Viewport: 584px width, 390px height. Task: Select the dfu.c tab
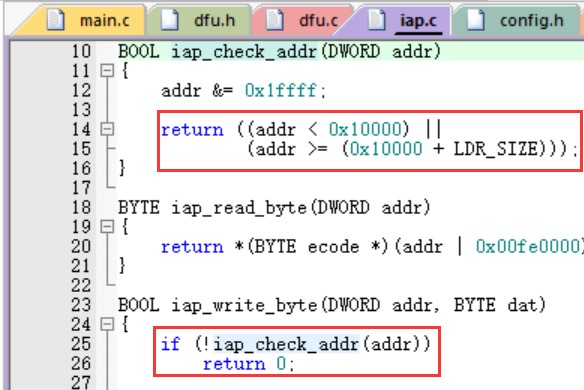pyautogui.click(x=302, y=21)
